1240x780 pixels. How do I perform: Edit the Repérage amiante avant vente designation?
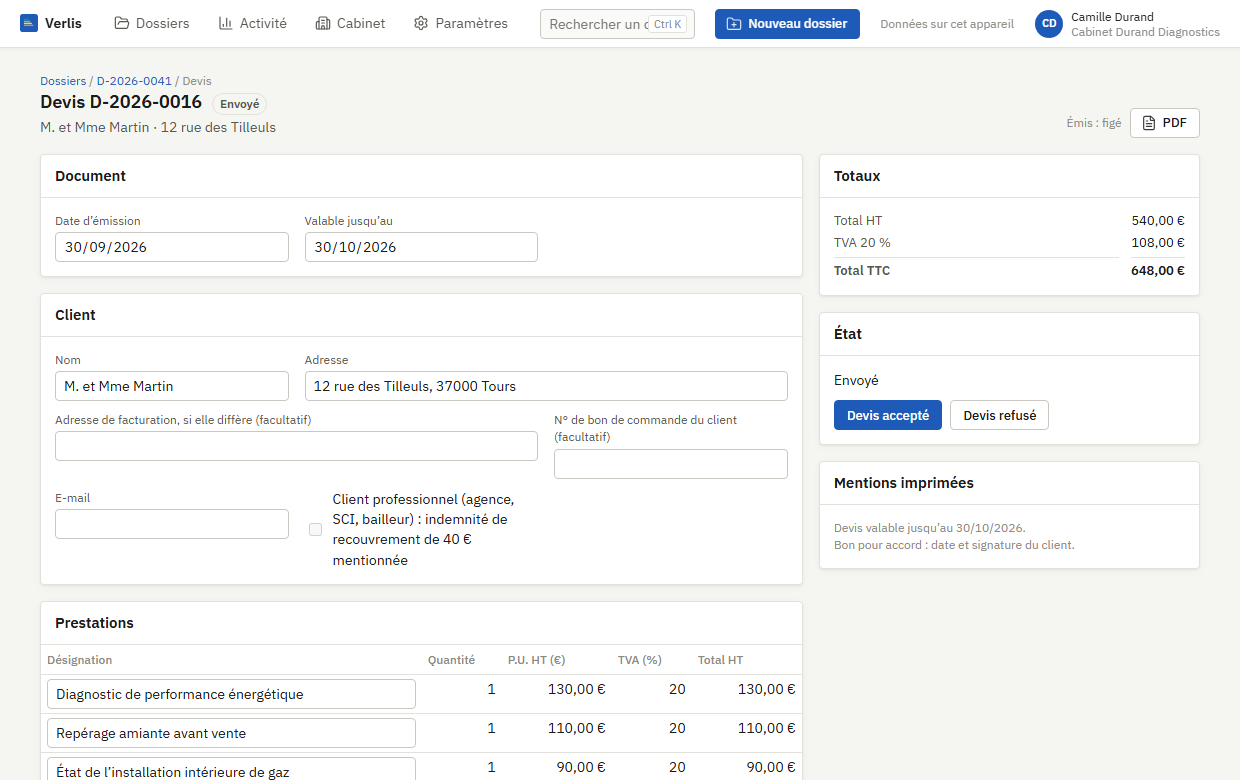click(231, 733)
